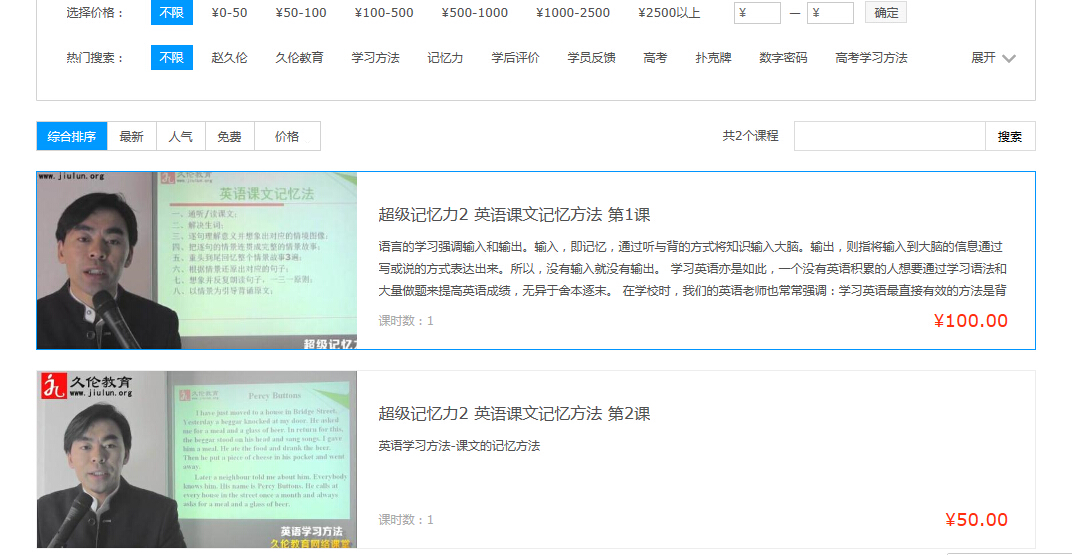This screenshot has height=555, width=1072.
Task: Switch to the 综合排序 sort tab
Action: pyautogui.click(x=72, y=136)
